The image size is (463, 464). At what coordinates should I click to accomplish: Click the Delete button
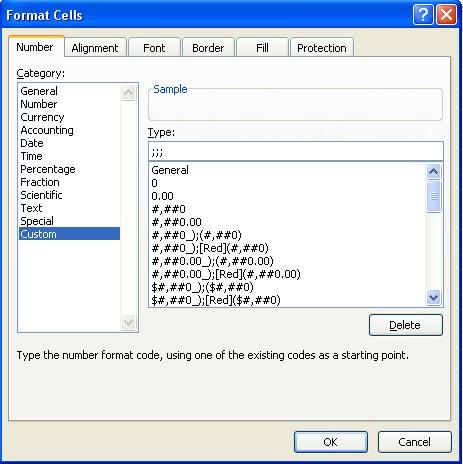pos(406,325)
